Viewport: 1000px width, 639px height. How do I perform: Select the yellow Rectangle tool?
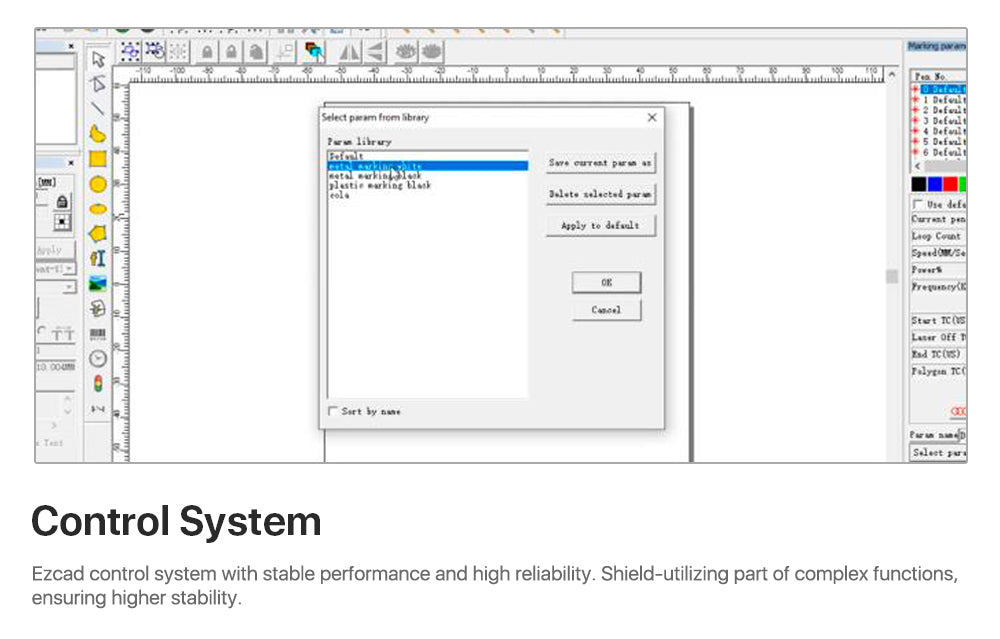98,159
